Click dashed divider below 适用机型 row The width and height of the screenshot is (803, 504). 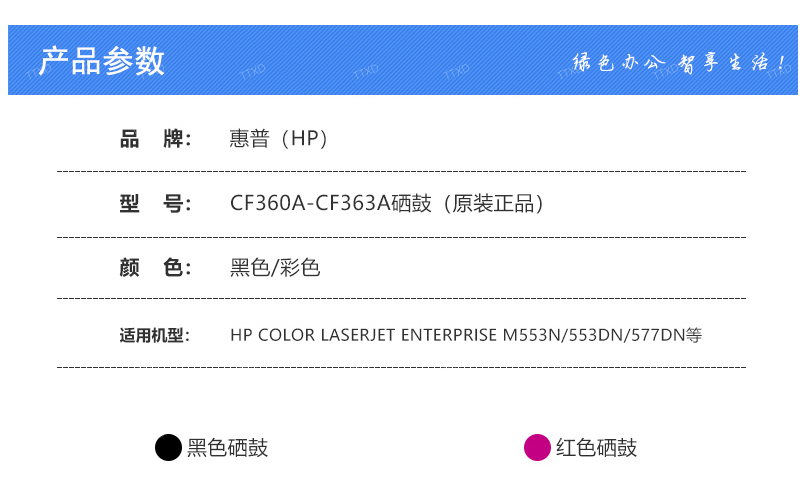pos(402,367)
